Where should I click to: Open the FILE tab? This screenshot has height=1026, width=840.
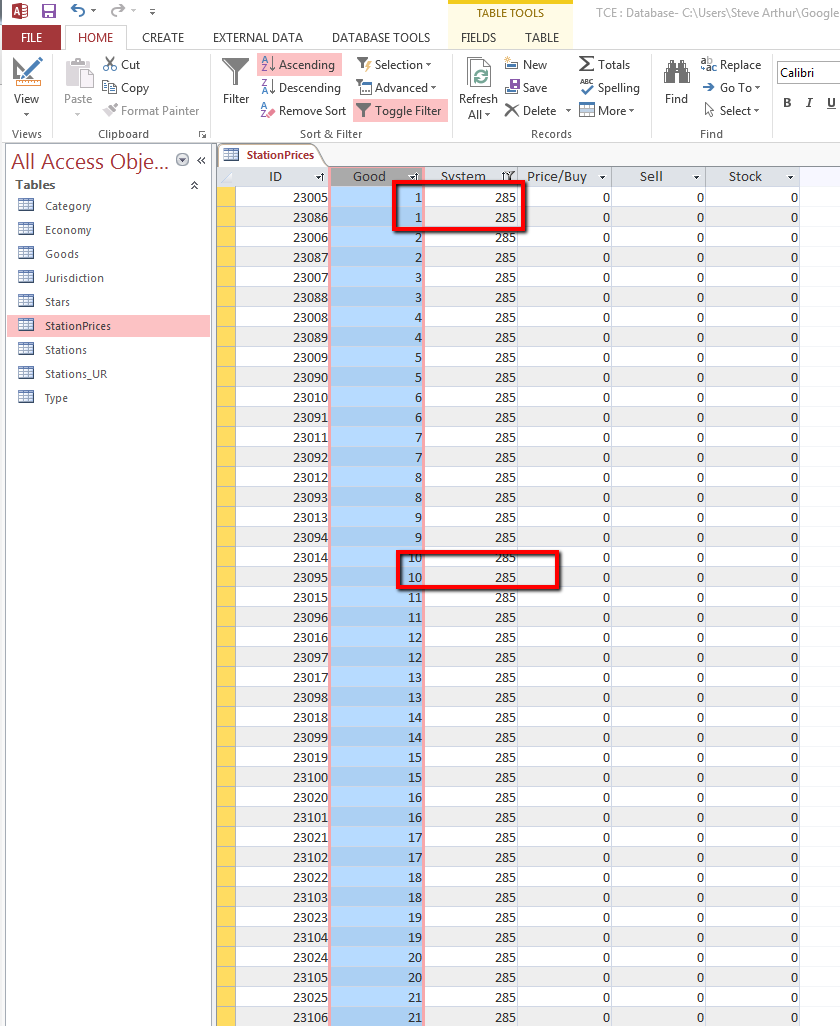[31, 37]
